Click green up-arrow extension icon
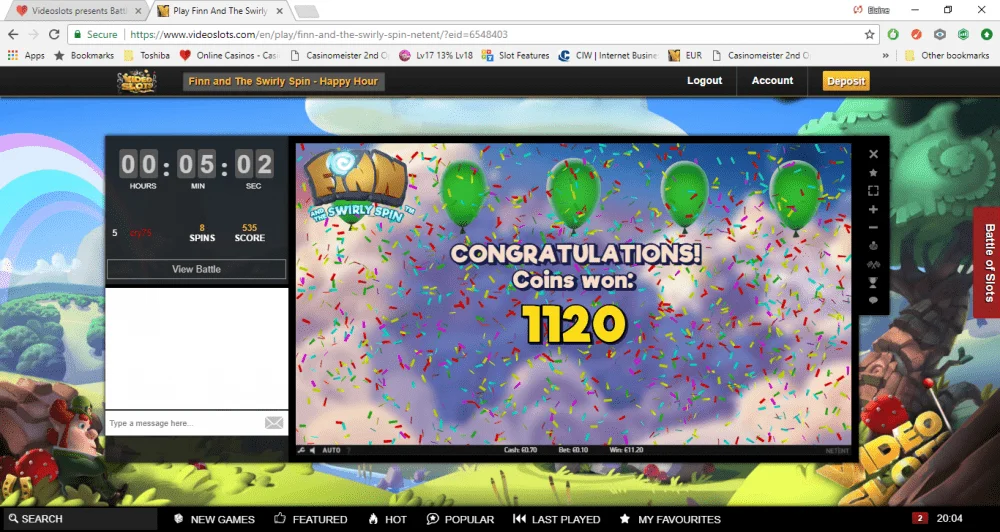 coord(986,34)
